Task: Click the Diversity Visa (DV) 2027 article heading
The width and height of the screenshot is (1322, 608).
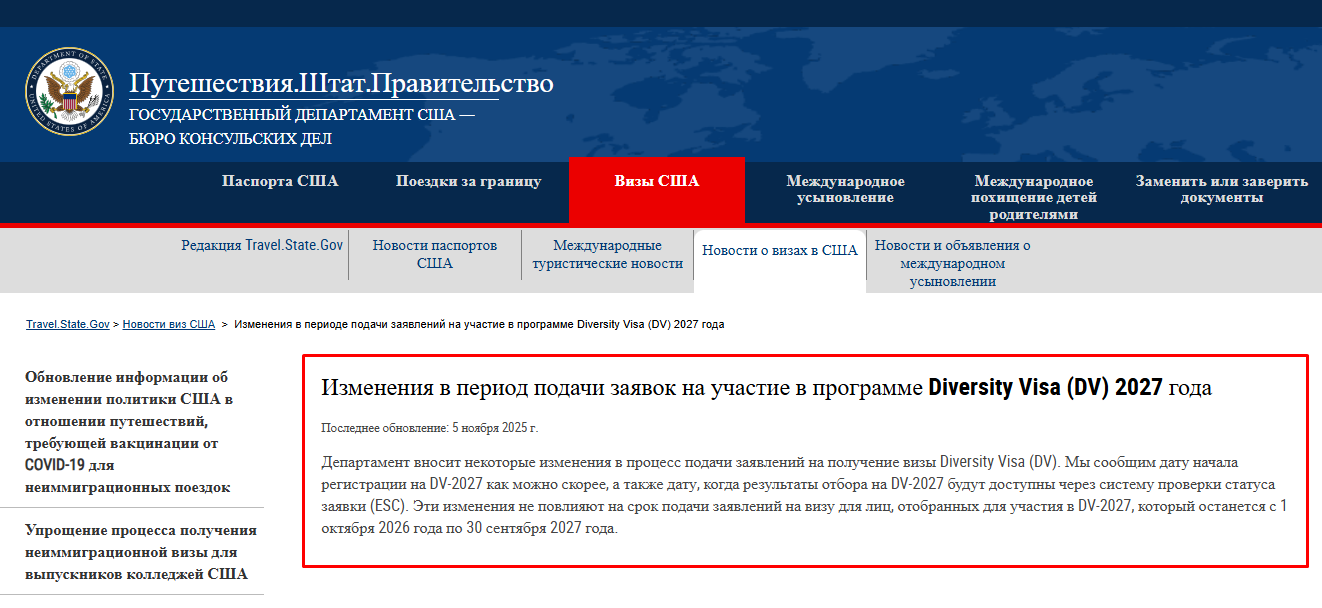Action: pyautogui.click(x=765, y=388)
